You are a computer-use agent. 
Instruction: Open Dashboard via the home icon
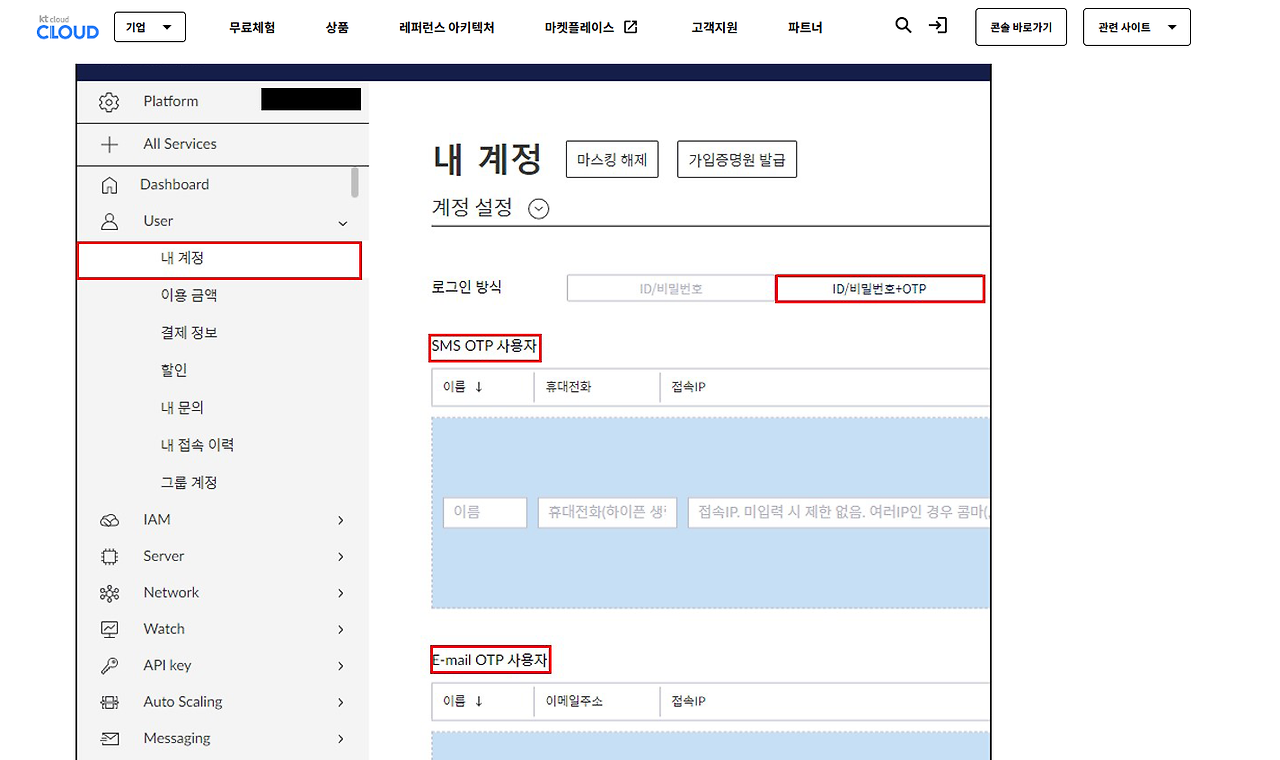(109, 185)
